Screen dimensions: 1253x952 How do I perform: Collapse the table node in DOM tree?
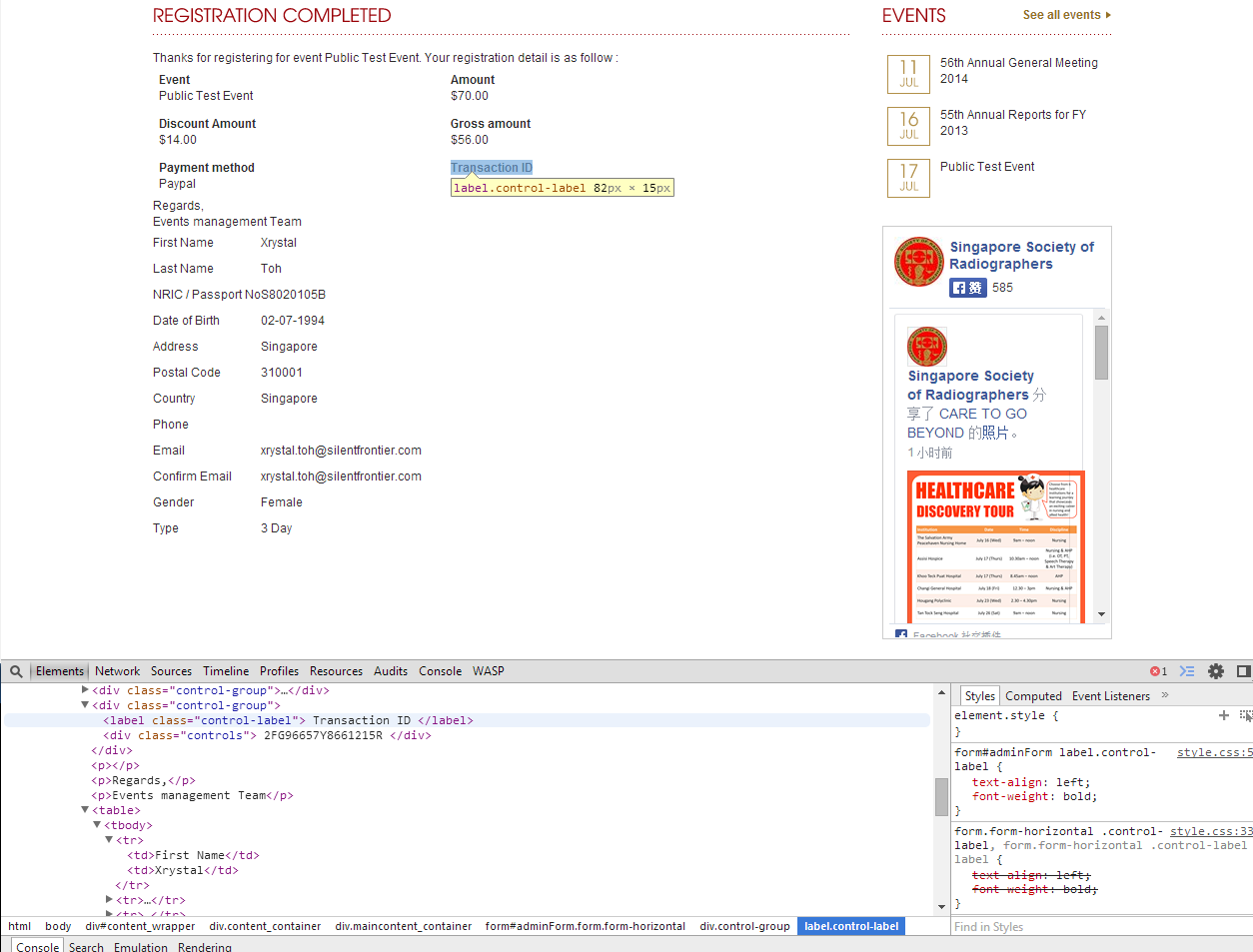tap(85, 810)
